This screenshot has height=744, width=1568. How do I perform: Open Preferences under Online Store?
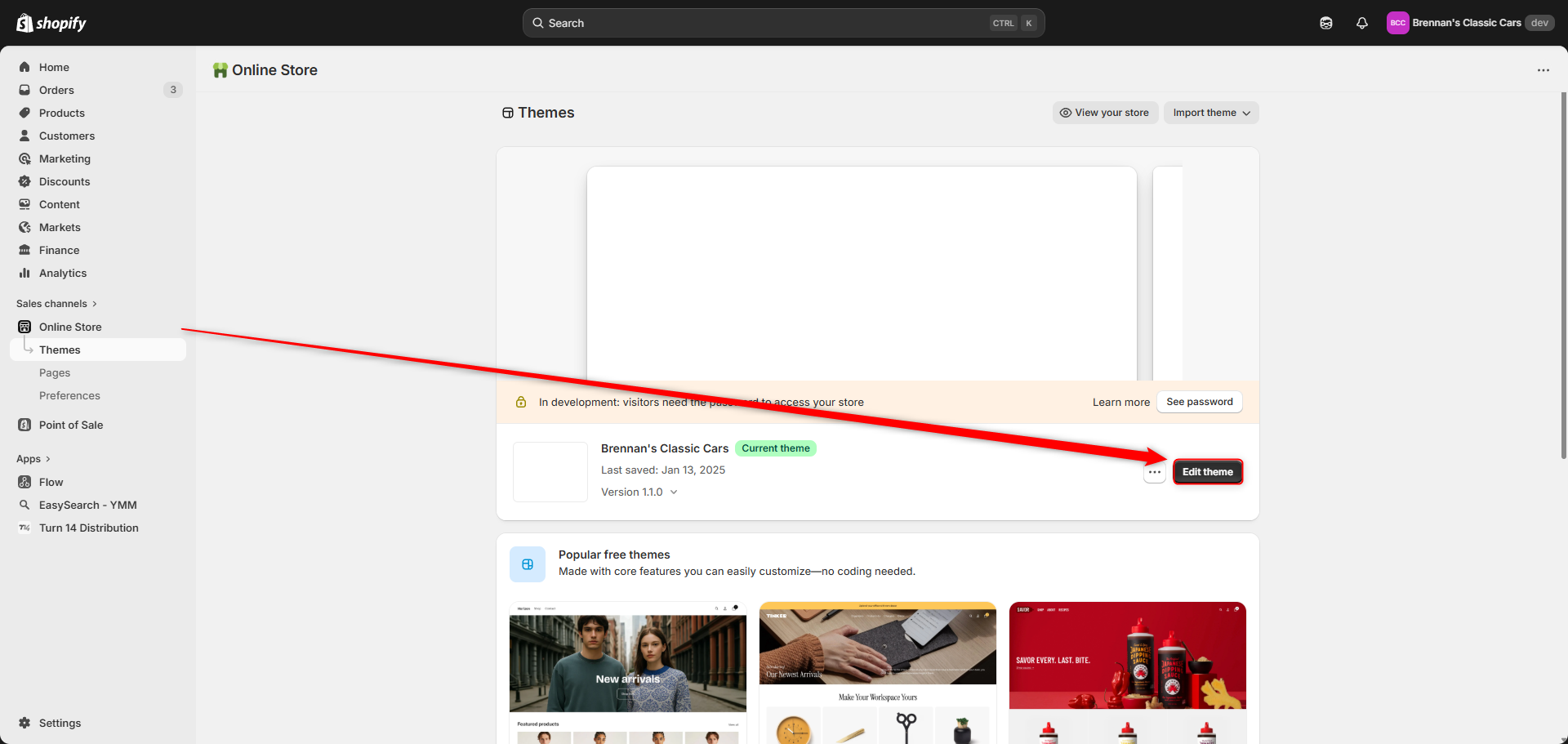pos(69,395)
